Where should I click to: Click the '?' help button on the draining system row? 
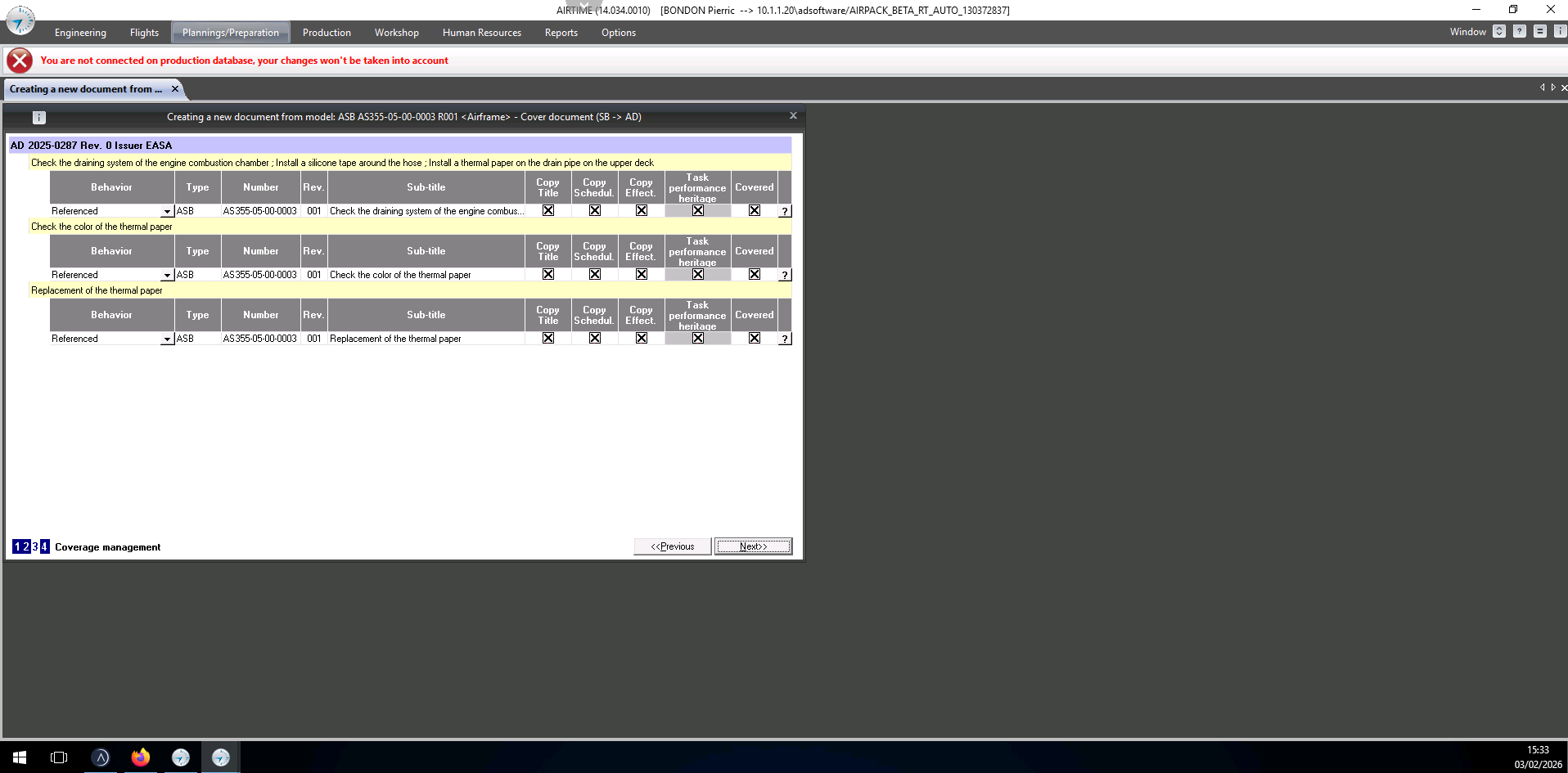(x=785, y=211)
